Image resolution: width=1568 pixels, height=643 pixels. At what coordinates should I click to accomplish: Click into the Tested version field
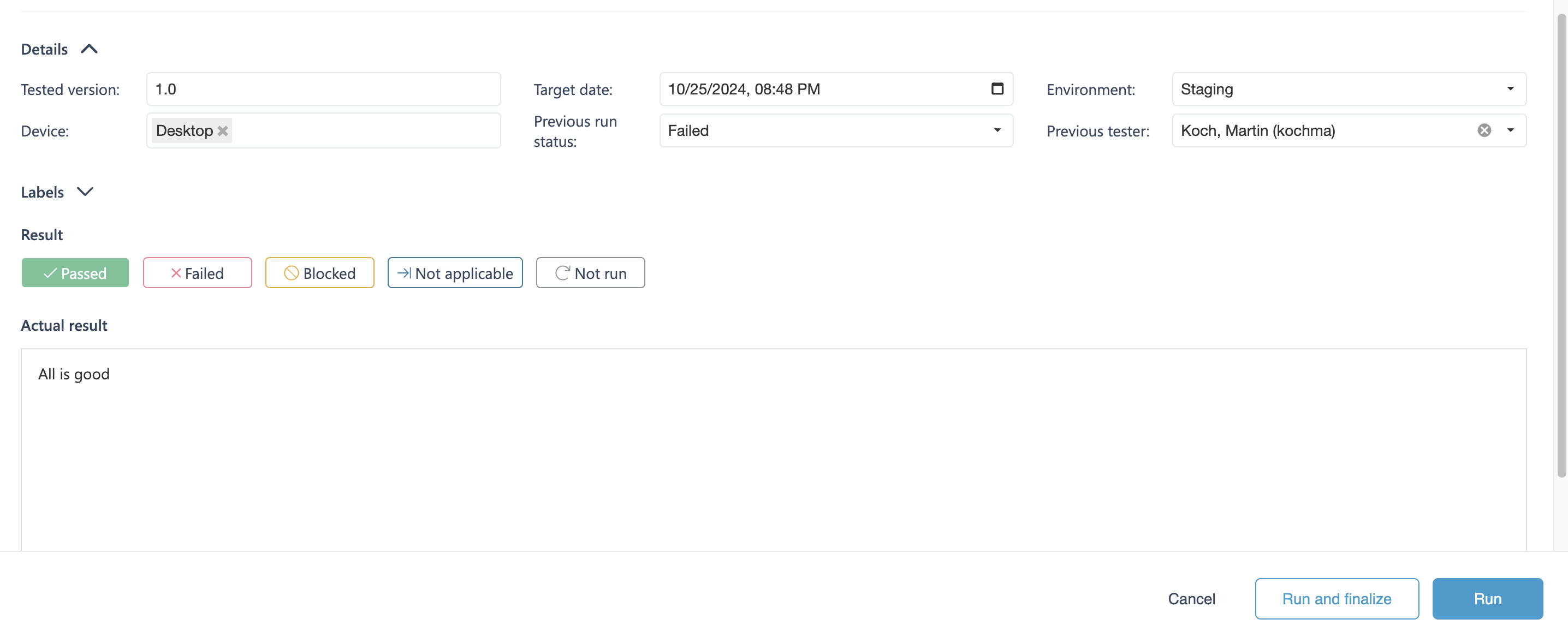[x=323, y=89]
